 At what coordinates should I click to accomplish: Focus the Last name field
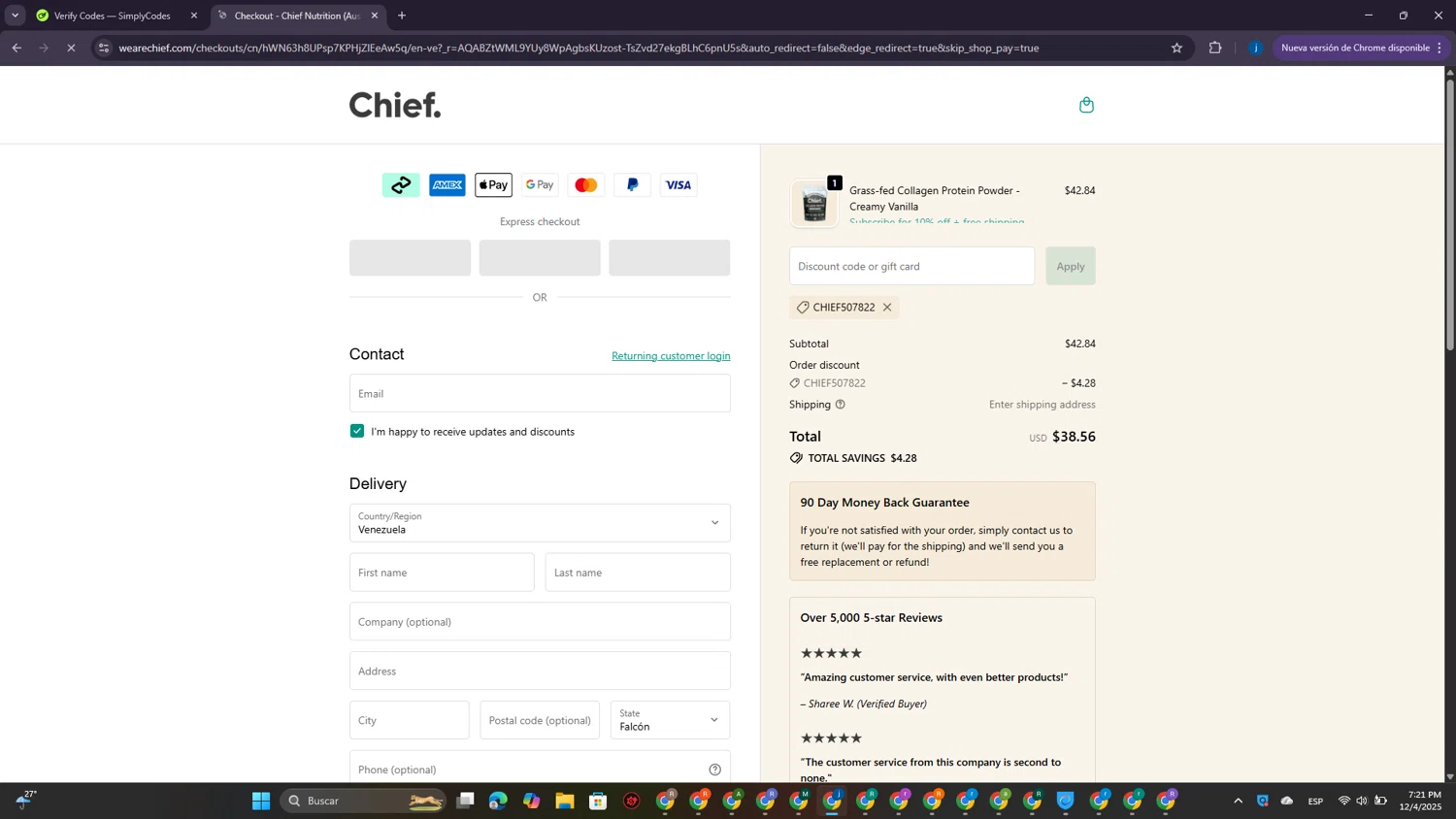(x=638, y=573)
